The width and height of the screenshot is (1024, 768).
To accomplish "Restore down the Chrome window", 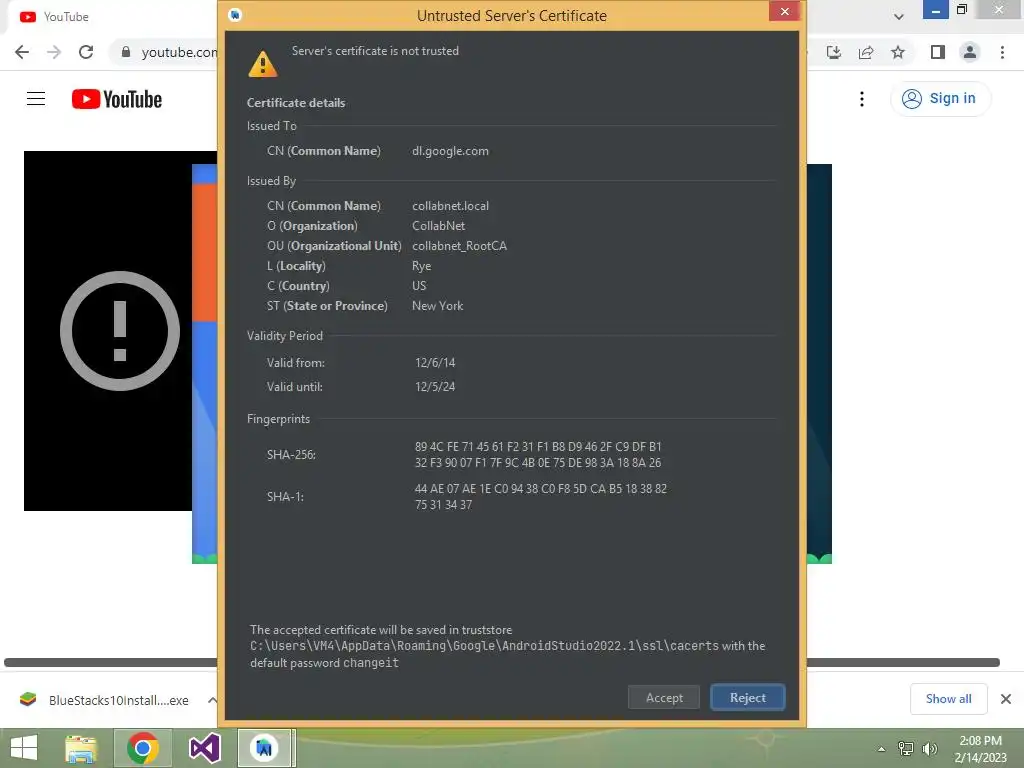I will pyautogui.click(x=962, y=10).
